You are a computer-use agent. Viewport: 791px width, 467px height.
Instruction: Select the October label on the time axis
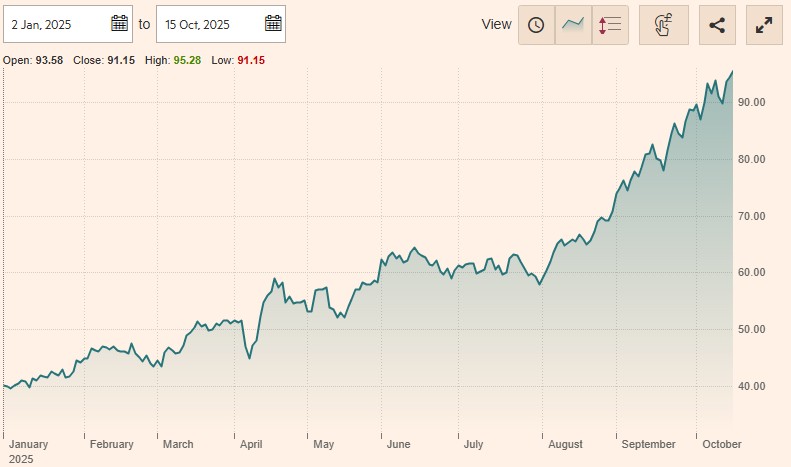pyautogui.click(x=722, y=444)
